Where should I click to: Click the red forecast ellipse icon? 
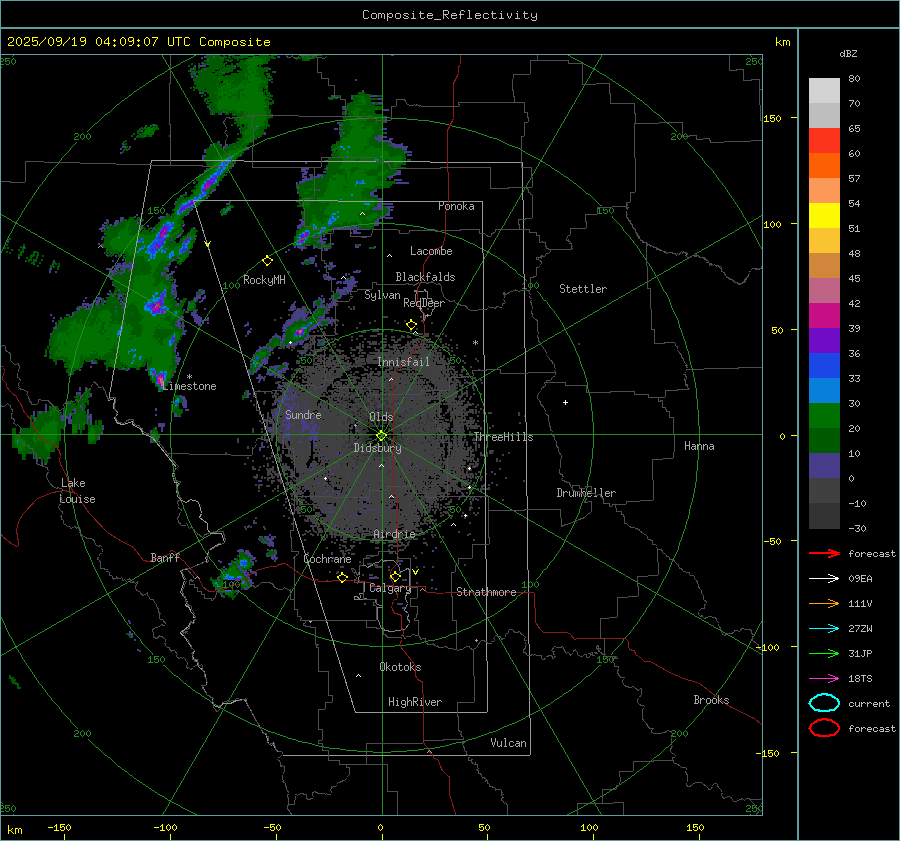(824, 728)
